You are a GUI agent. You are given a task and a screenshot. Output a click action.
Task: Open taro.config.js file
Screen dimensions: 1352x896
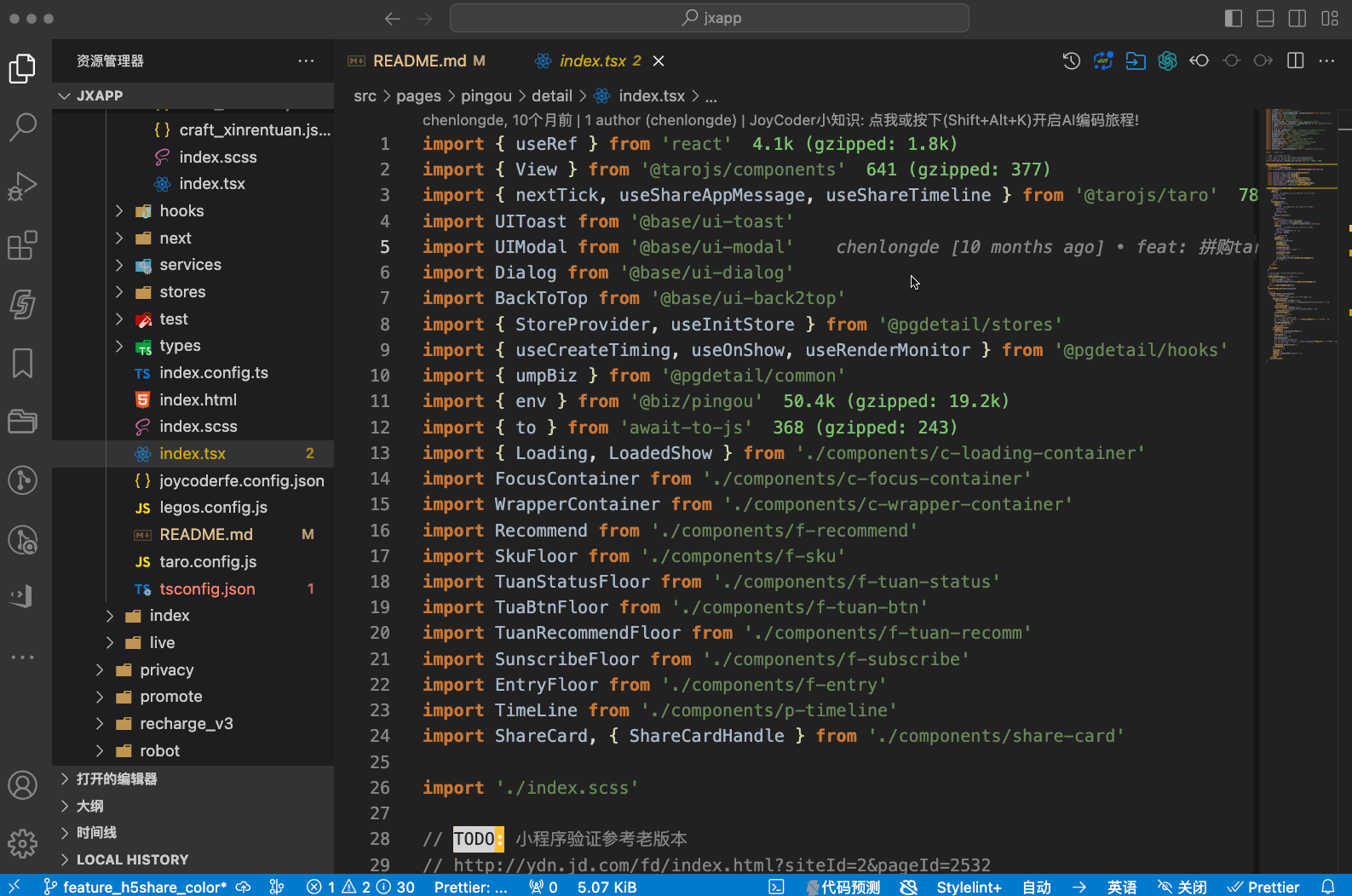(193, 562)
